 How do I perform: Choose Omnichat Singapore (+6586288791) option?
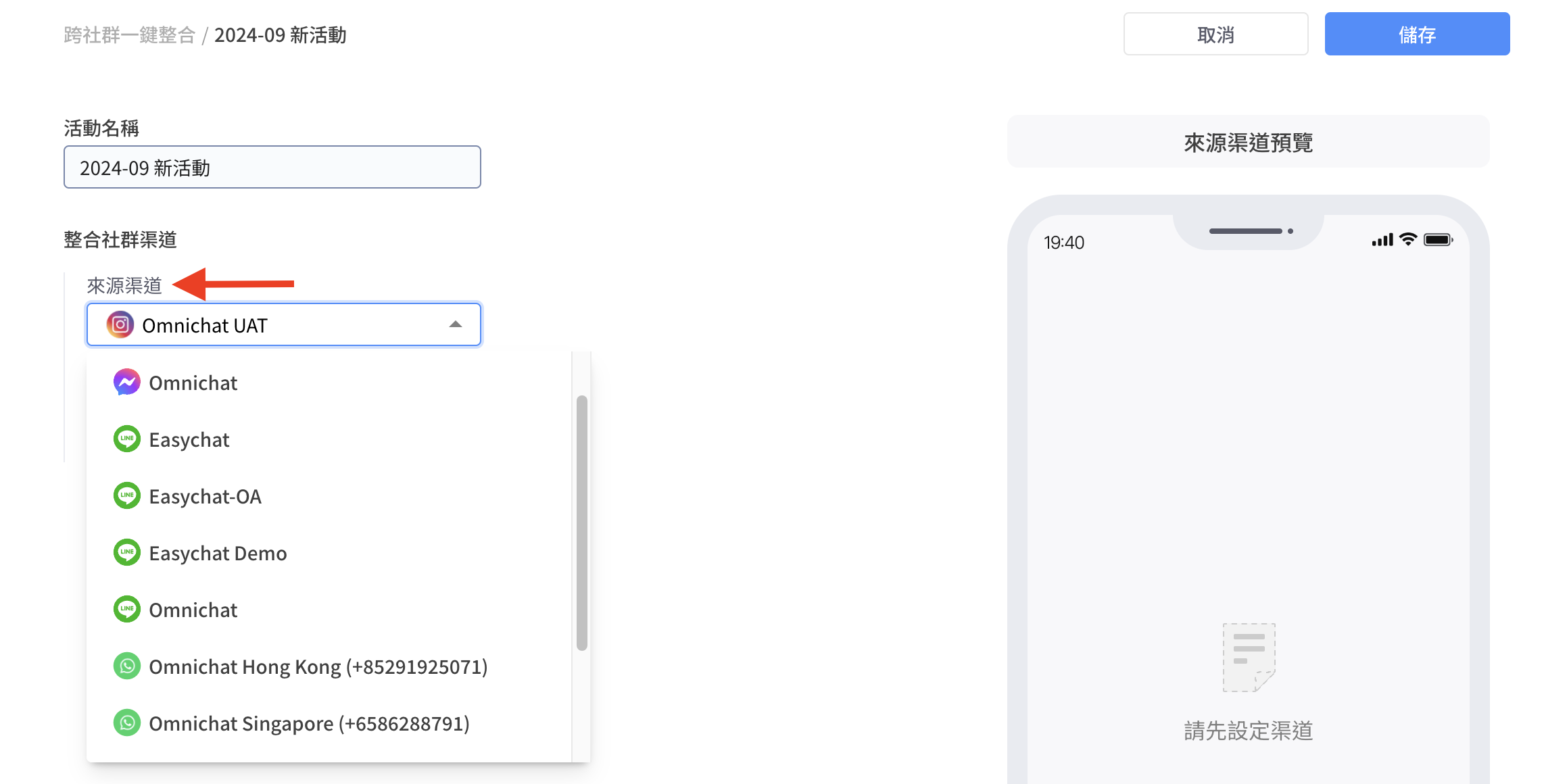(x=309, y=724)
